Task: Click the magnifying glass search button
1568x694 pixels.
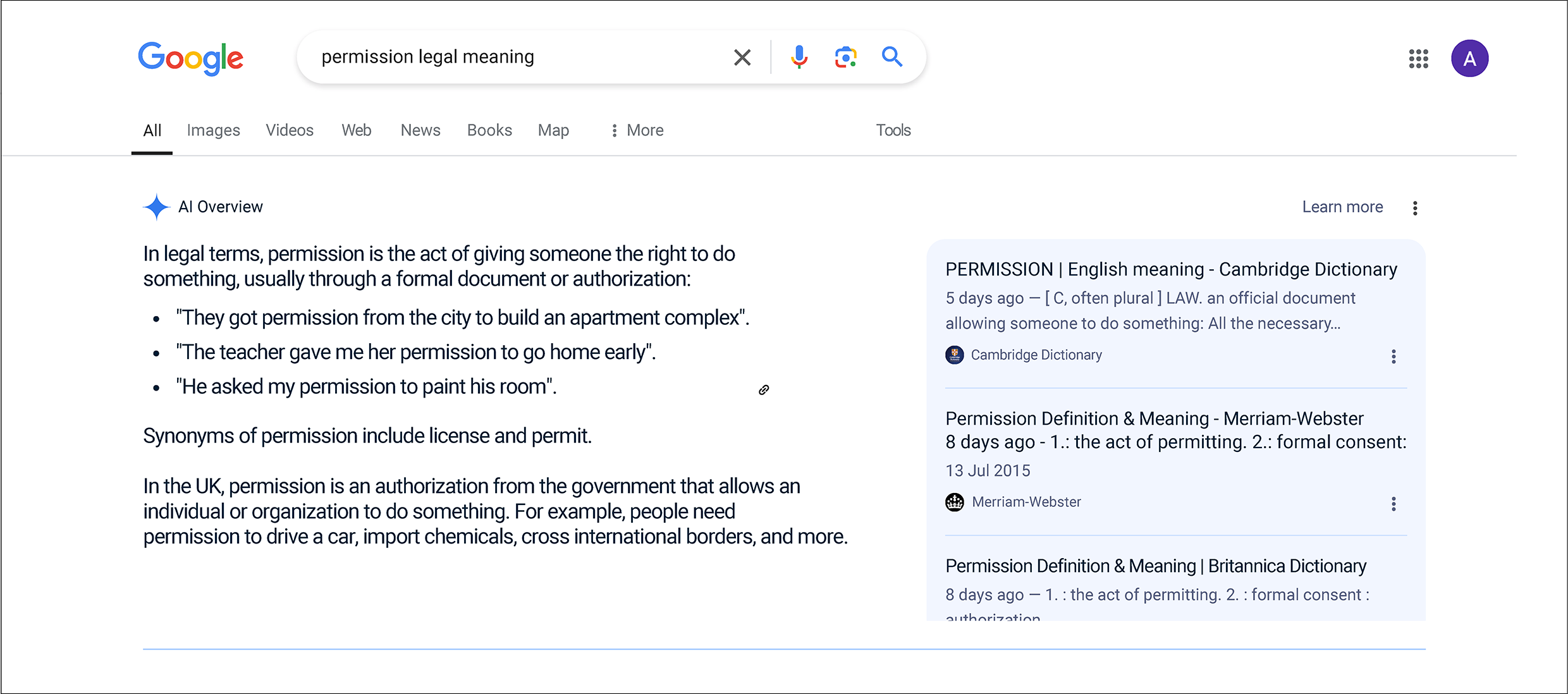Action: pos(891,57)
